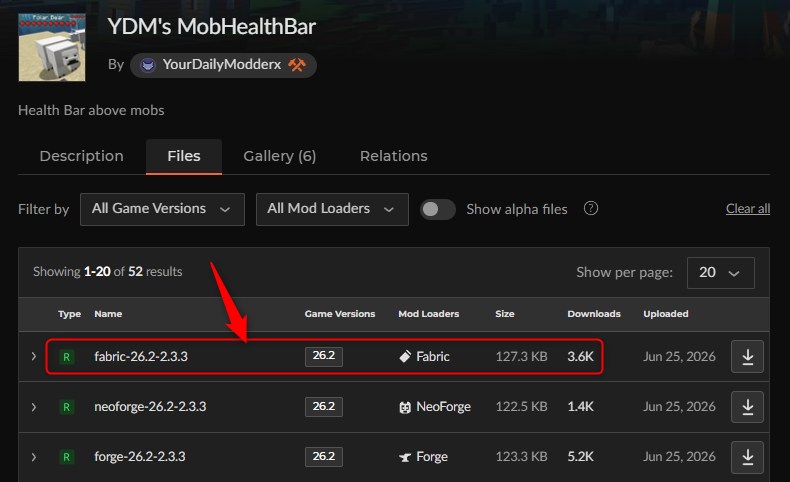790x482 pixels.
Task: Open the Relations tab
Action: (393, 156)
